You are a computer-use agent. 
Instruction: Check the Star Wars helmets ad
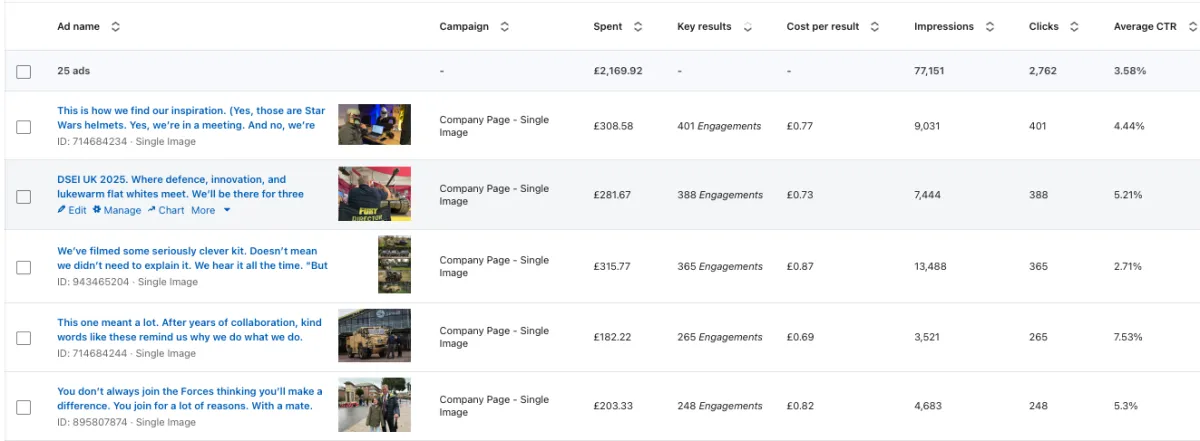pyautogui.click(x=24, y=127)
